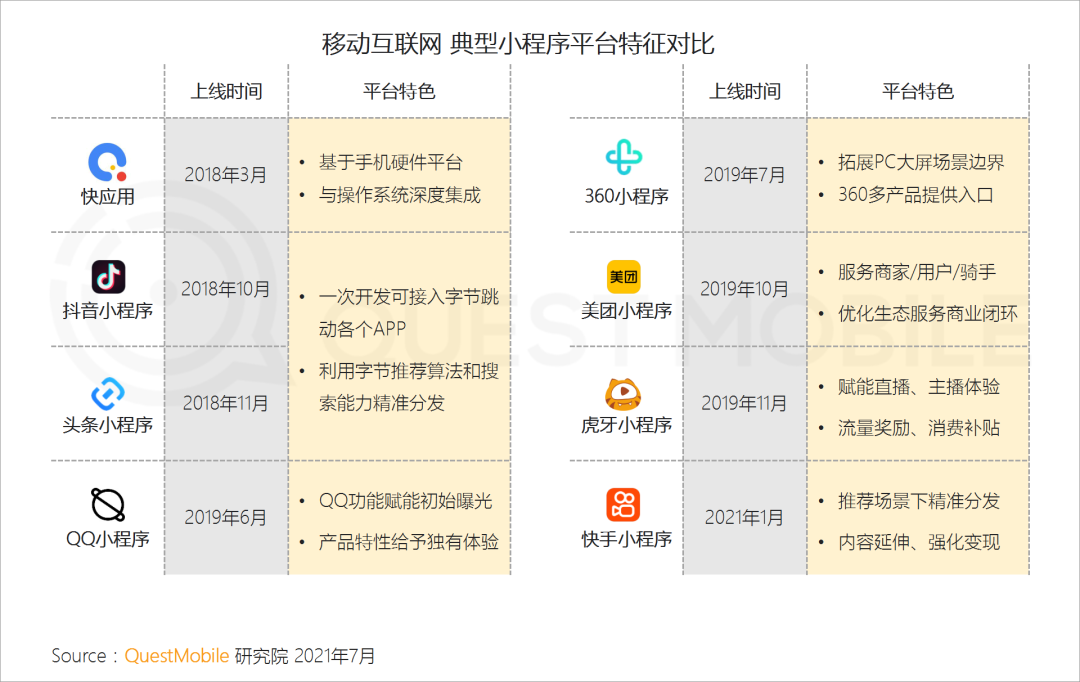This screenshot has height=682, width=1080.
Task: Click the date cell 2021年1月
Action: point(745,517)
